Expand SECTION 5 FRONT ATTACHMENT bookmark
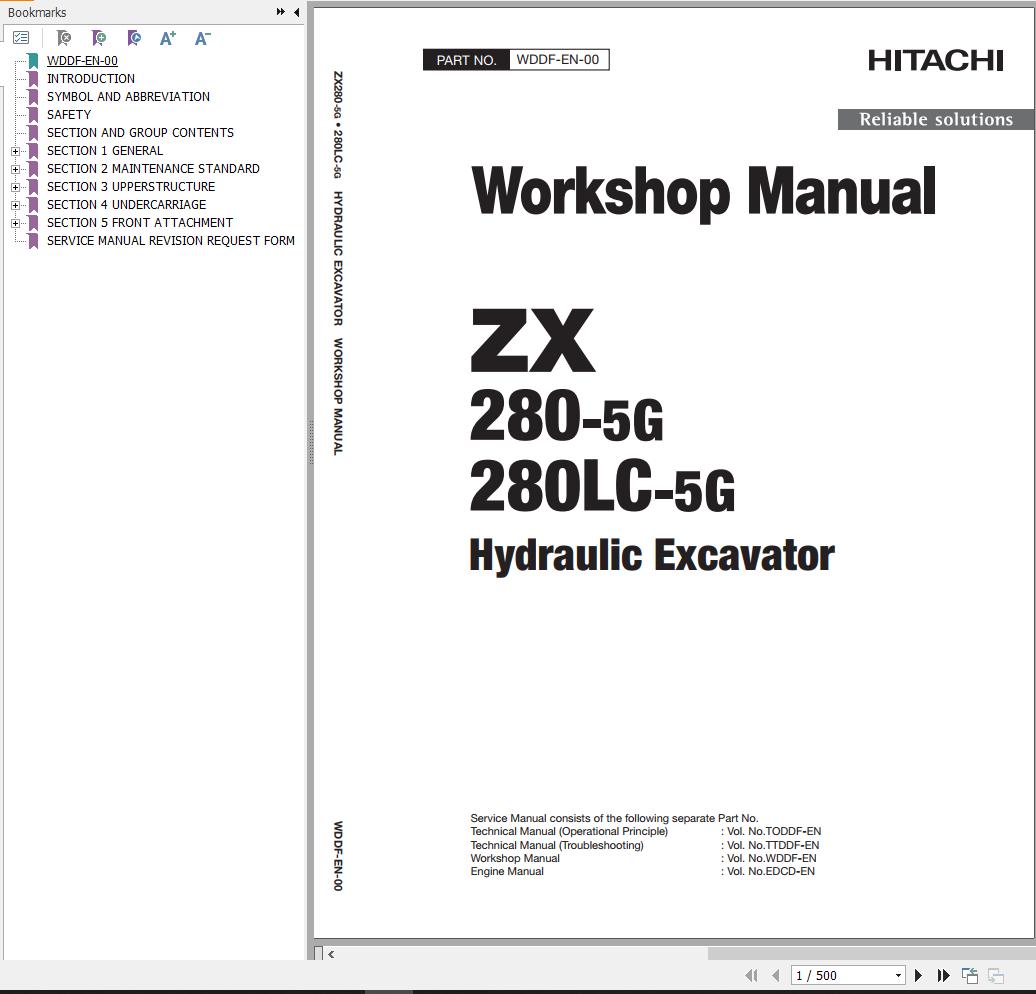This screenshot has width=1036, height=994. click(x=15, y=223)
